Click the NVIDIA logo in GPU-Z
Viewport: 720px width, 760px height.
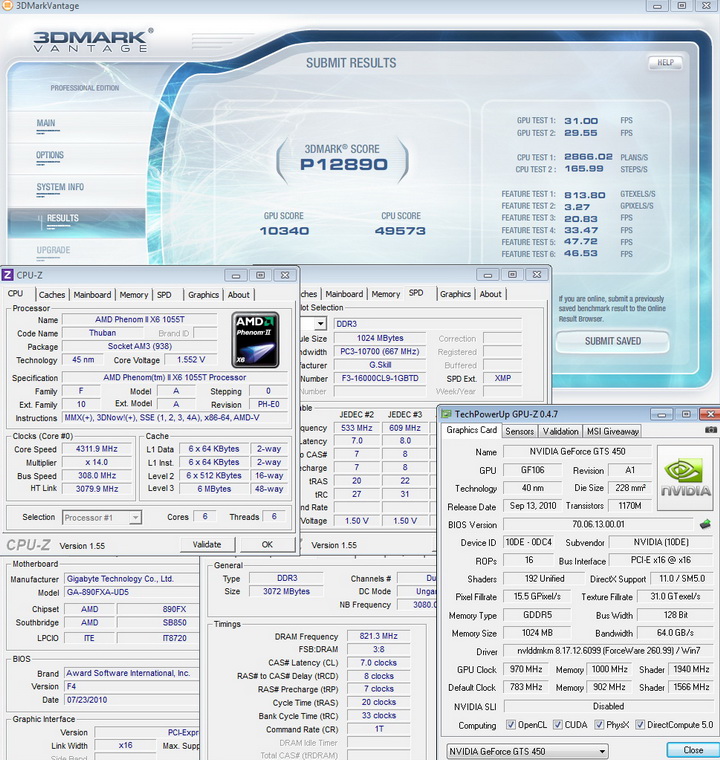pos(685,478)
